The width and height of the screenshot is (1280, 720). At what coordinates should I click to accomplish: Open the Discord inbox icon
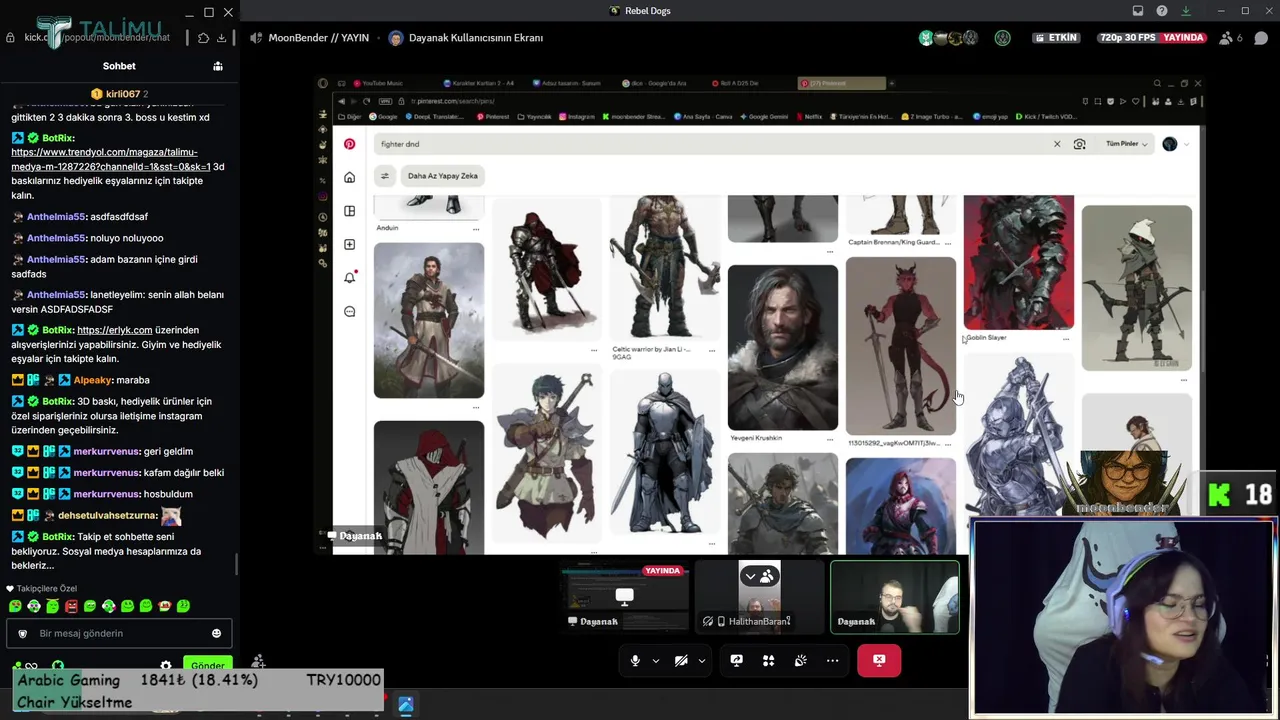pos(1138,11)
